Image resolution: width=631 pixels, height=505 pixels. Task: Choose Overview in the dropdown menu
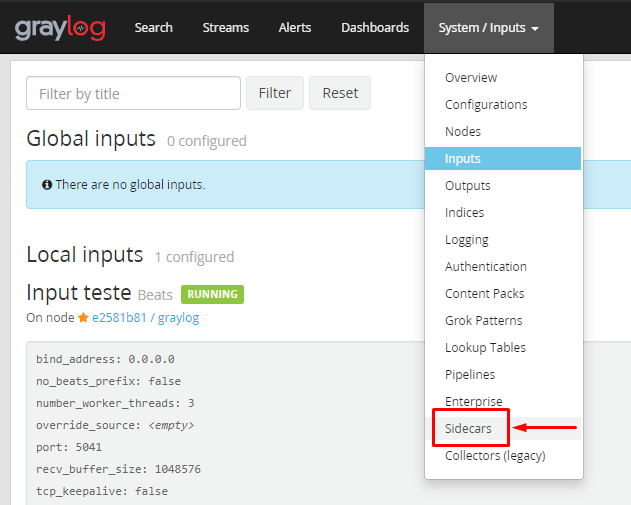(471, 78)
